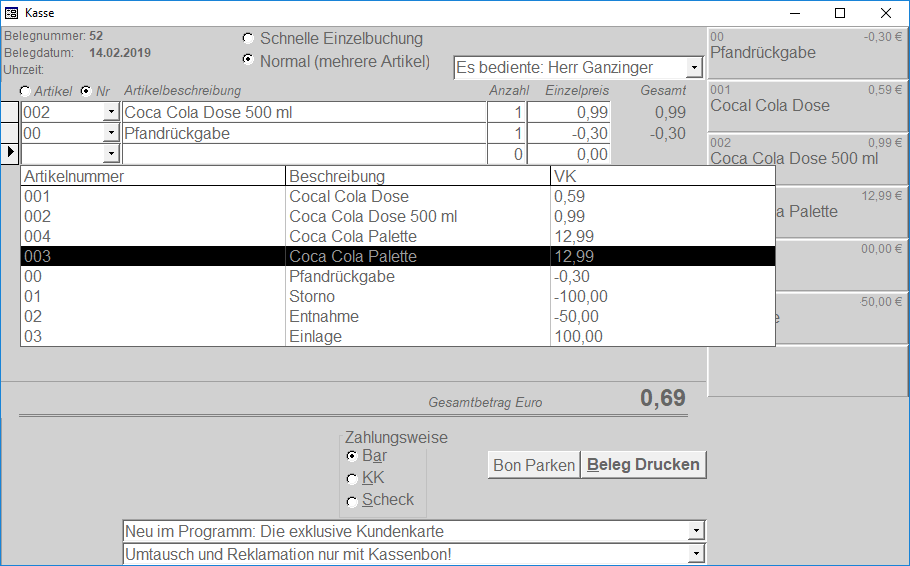Click empty description field in new row
910x566 pixels.
[x=304, y=154]
